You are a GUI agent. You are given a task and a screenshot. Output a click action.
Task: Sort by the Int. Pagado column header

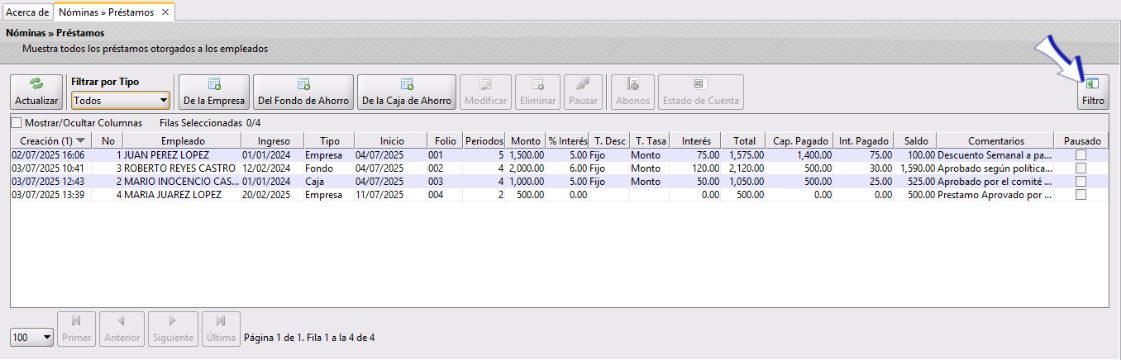coord(864,140)
